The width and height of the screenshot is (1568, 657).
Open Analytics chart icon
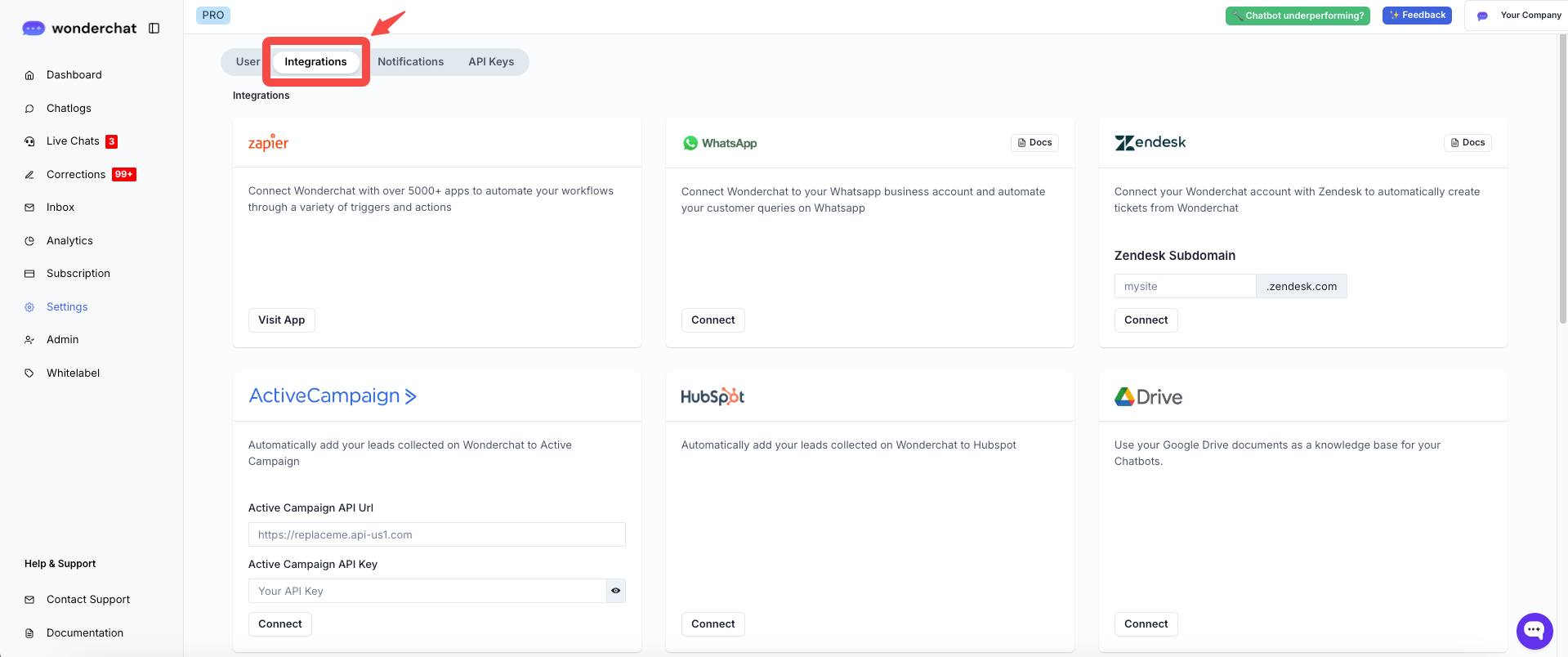click(x=29, y=241)
